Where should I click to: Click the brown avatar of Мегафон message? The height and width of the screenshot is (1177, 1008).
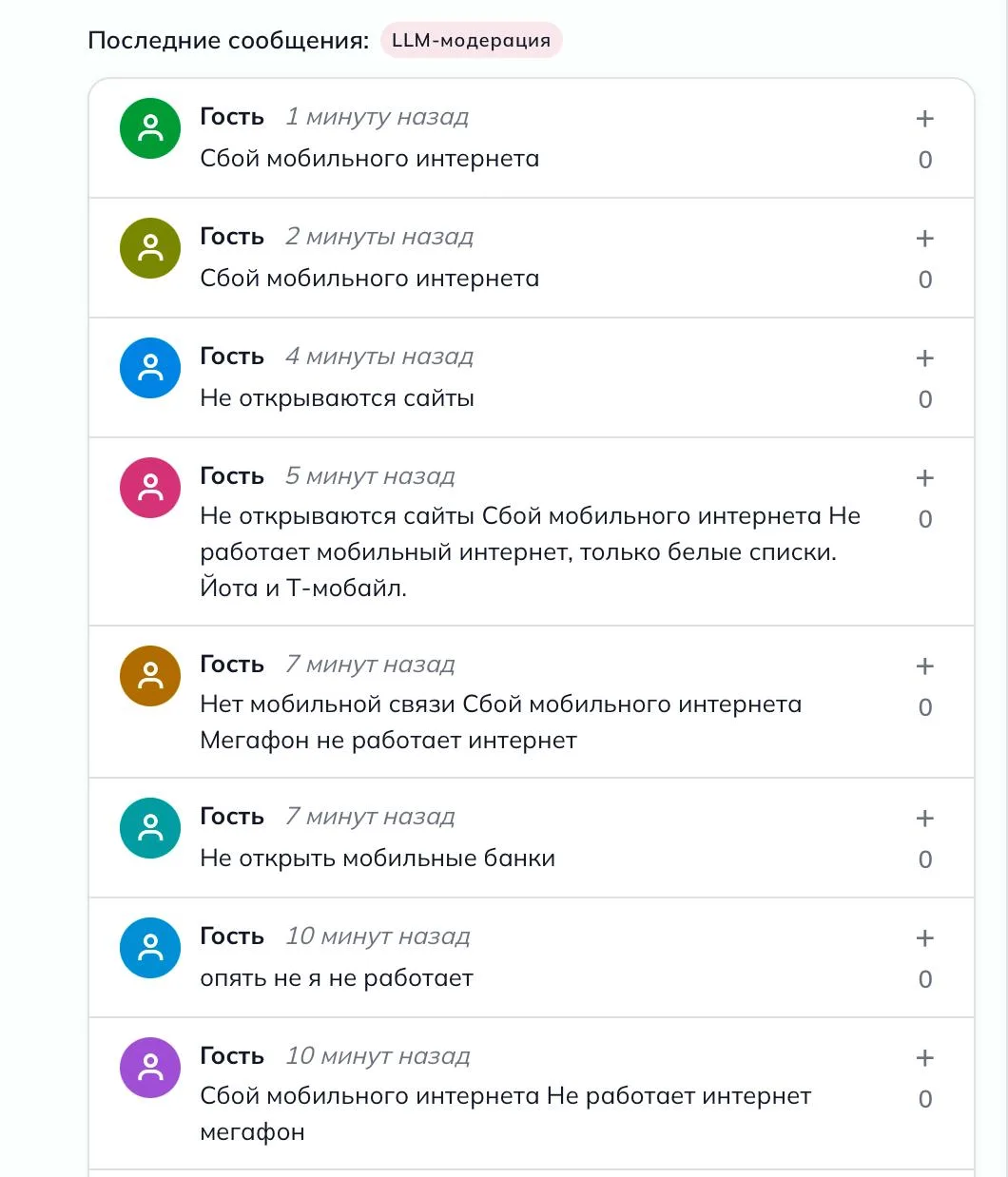[x=150, y=676]
